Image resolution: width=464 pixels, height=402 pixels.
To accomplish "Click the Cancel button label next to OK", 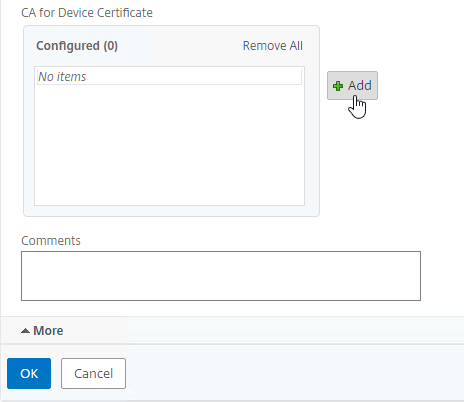I will (x=94, y=374).
